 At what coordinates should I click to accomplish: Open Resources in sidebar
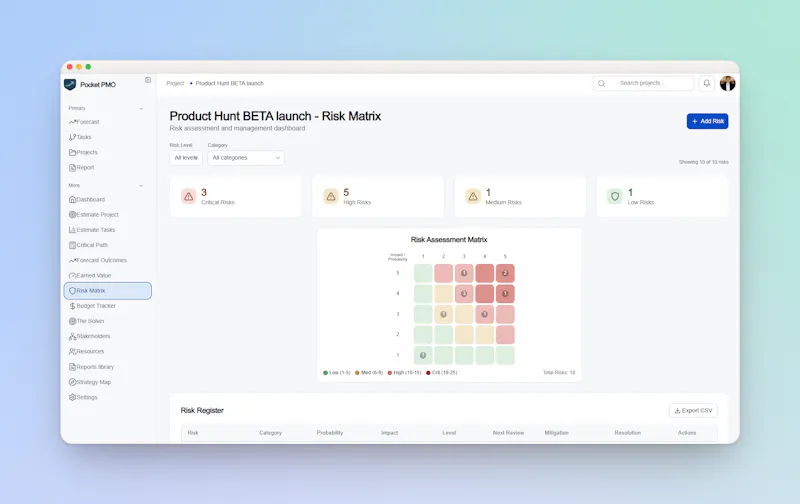coord(87,352)
